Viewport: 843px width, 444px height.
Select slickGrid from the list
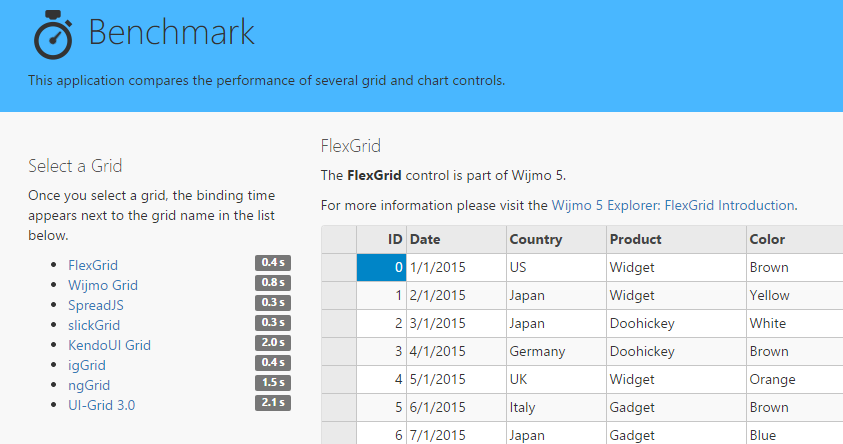94,325
